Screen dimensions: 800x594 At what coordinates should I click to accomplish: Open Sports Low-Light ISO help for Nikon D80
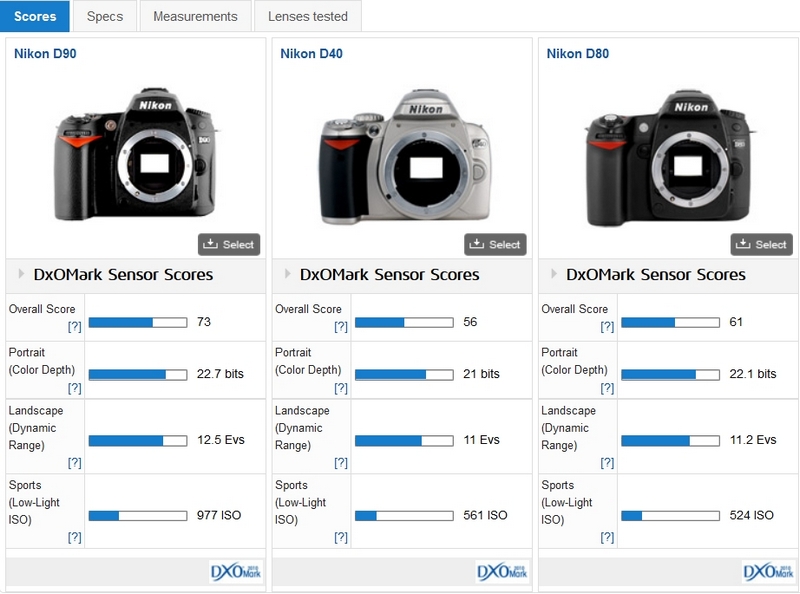(607, 537)
